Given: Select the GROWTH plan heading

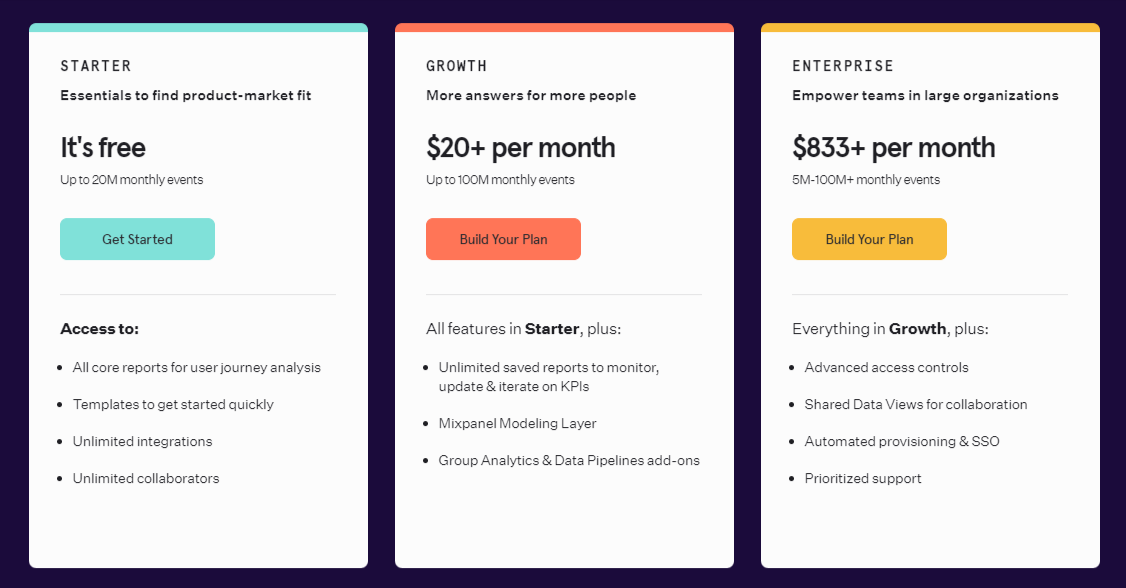Looking at the screenshot, I should point(457,66).
